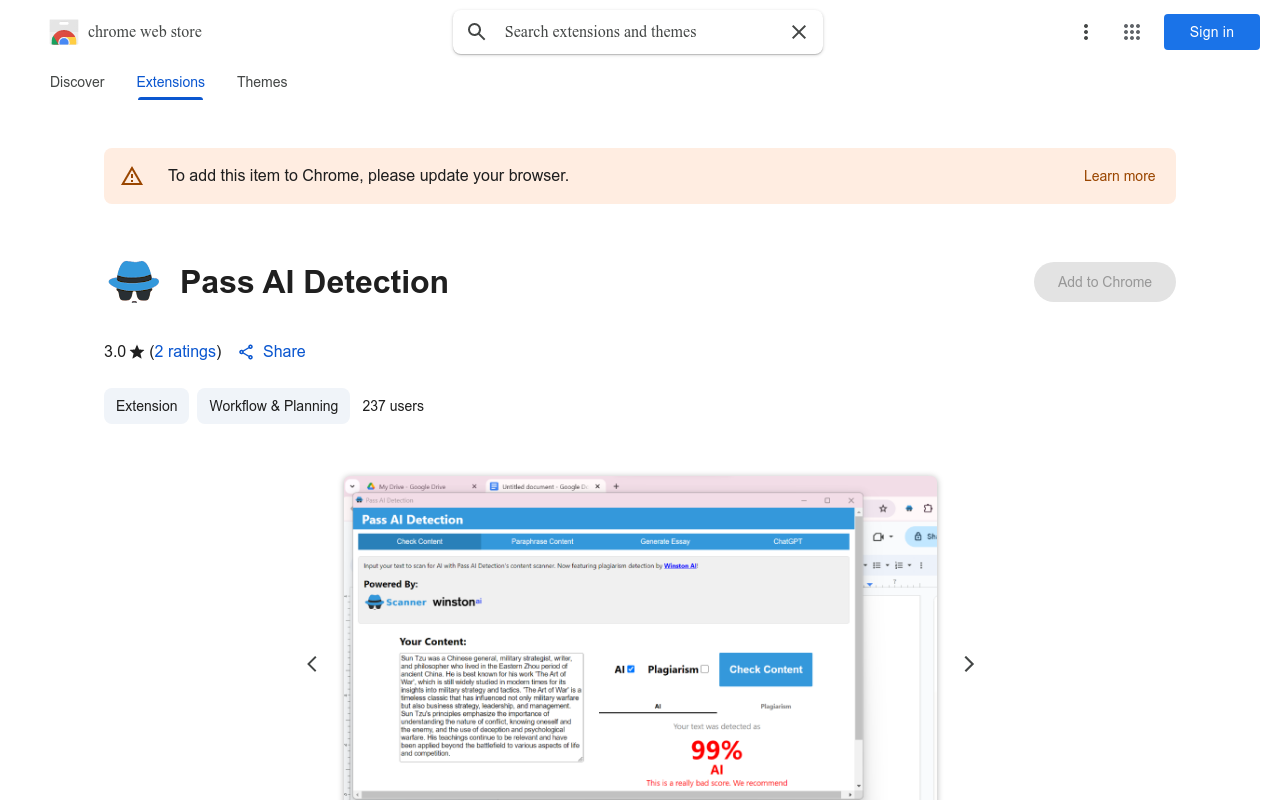
Task: Select the Extensions tab
Action: (171, 82)
